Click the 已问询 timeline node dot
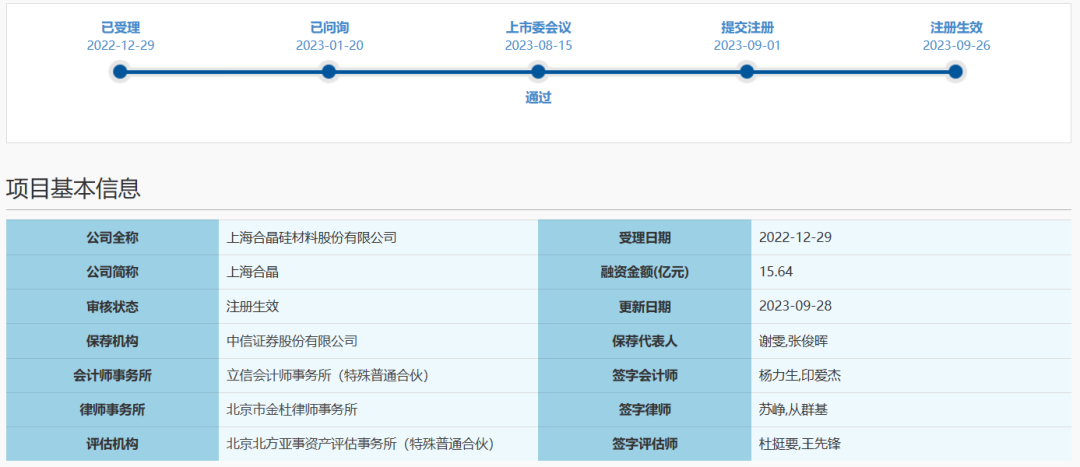 click(x=329, y=72)
